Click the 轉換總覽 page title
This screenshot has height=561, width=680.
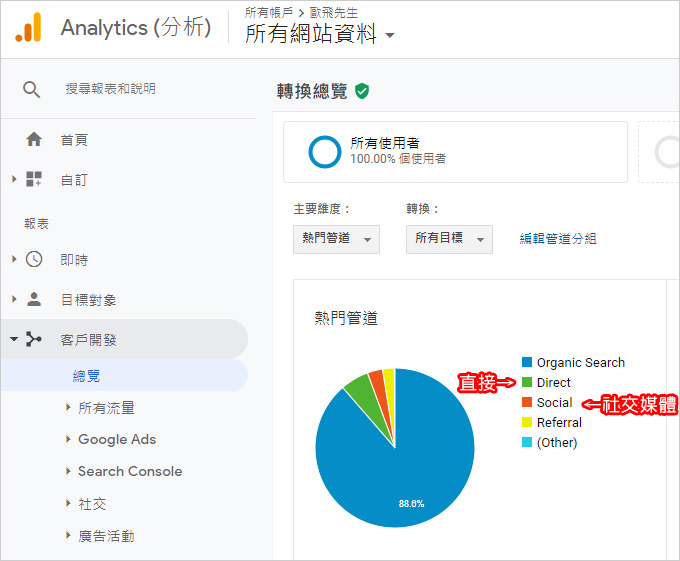pyautogui.click(x=312, y=91)
